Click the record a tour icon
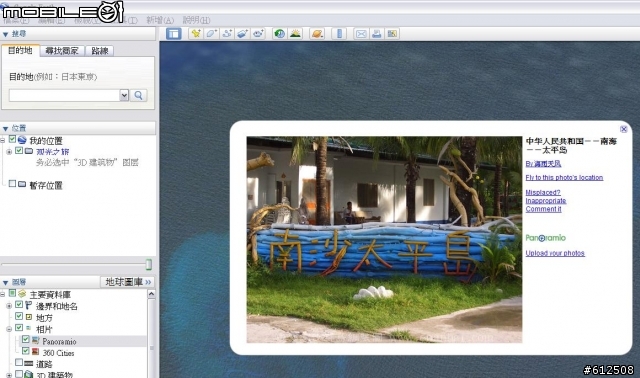Image resolution: width=640 pixels, height=378 pixels. coord(258,34)
